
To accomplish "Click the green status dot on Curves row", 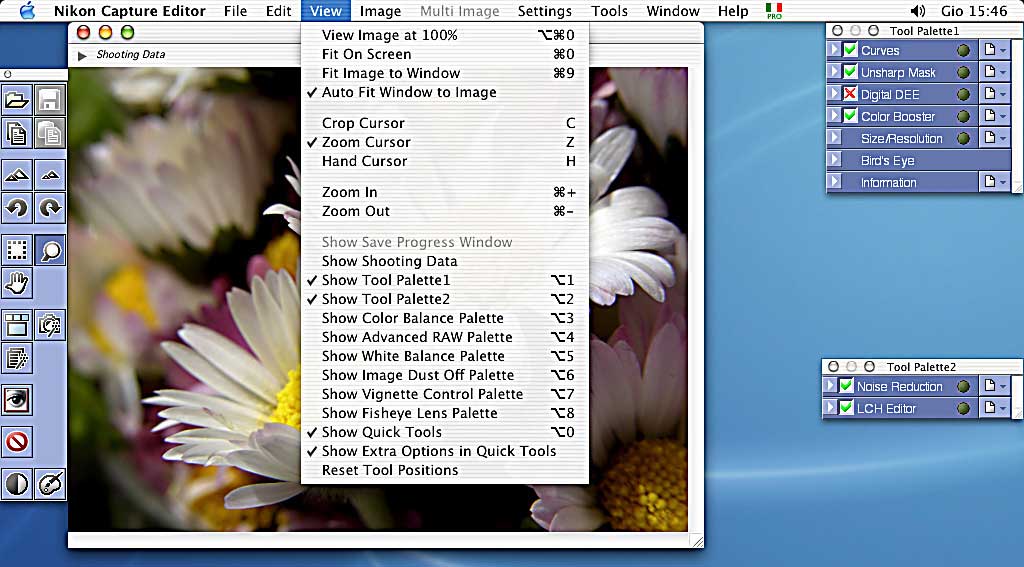I will [963, 50].
